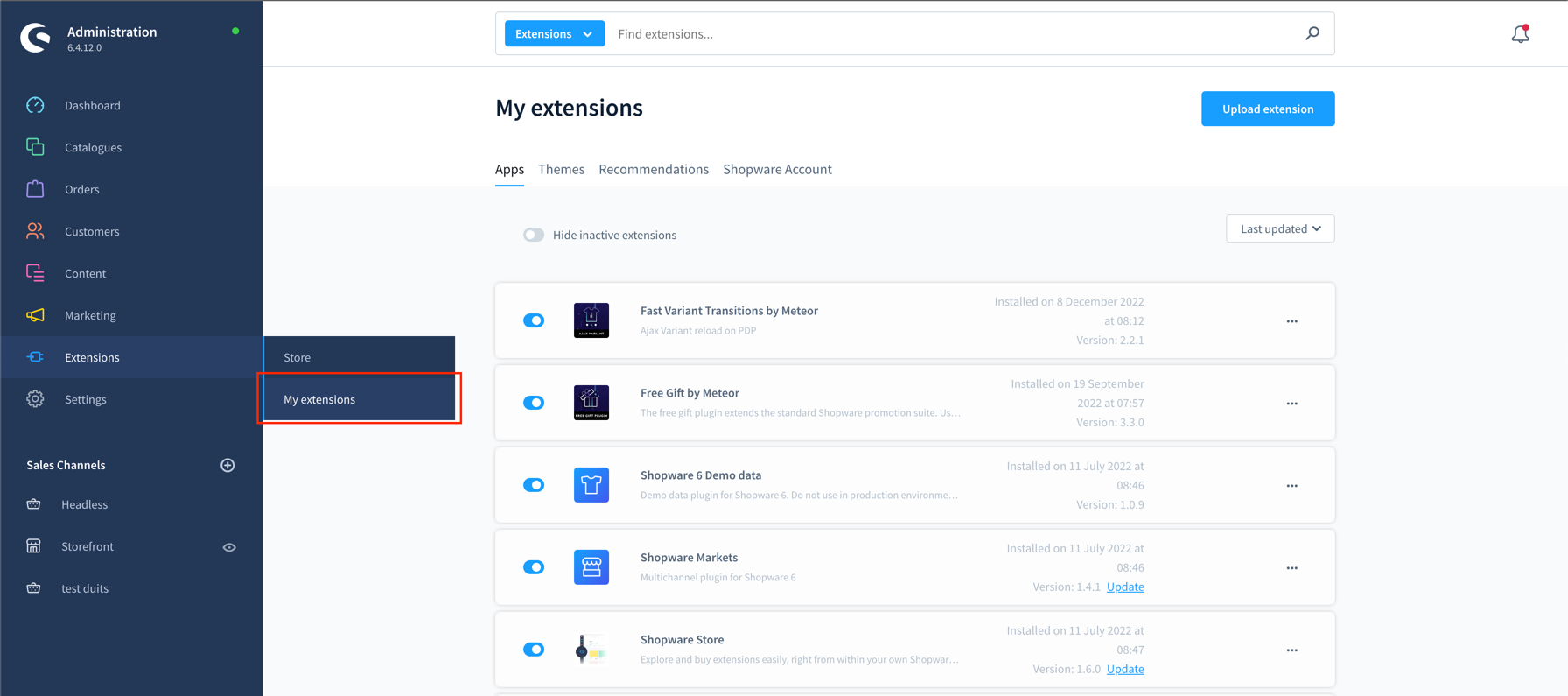Click Update link for Shopware Store
The width and height of the screenshot is (1568, 696).
point(1125,669)
